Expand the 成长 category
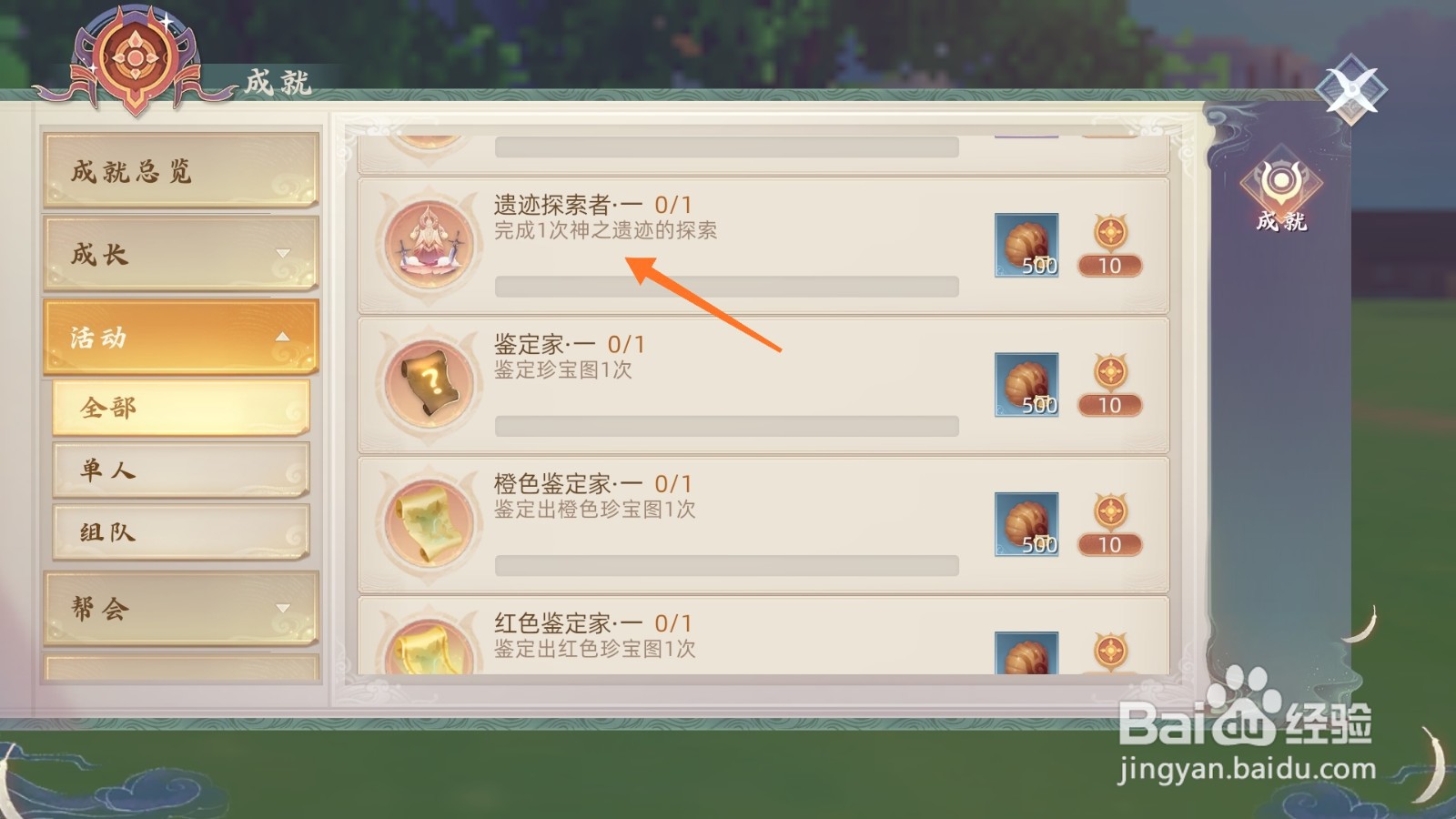Image resolution: width=1456 pixels, height=819 pixels. tap(181, 254)
